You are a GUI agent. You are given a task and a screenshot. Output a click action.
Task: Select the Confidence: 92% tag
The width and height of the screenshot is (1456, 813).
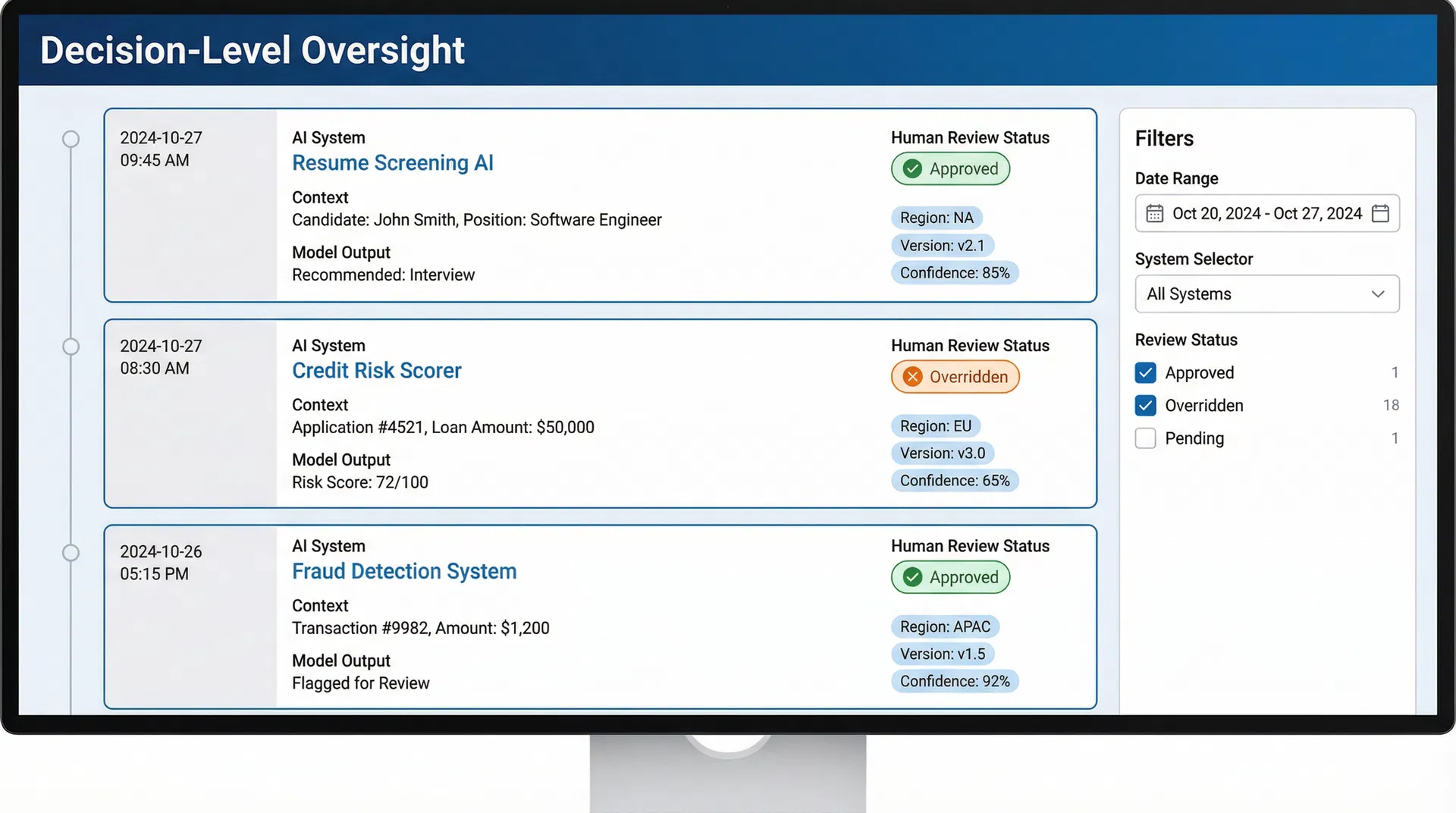(x=955, y=680)
